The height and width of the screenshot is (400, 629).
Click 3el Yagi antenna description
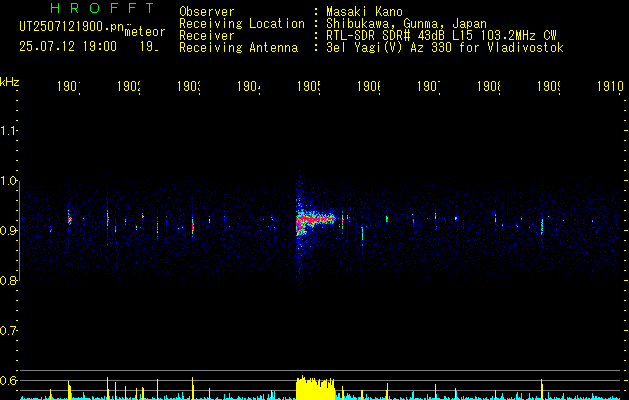(445, 48)
